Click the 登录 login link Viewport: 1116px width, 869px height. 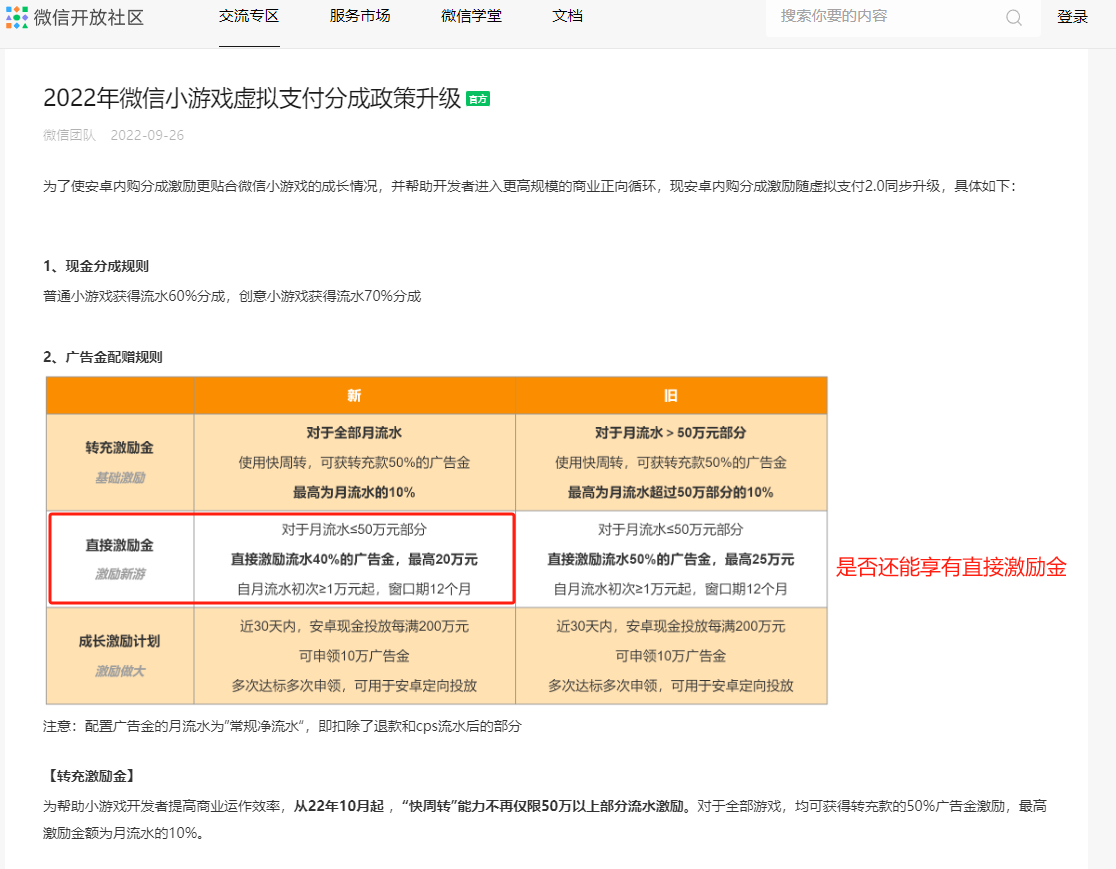tap(1072, 17)
